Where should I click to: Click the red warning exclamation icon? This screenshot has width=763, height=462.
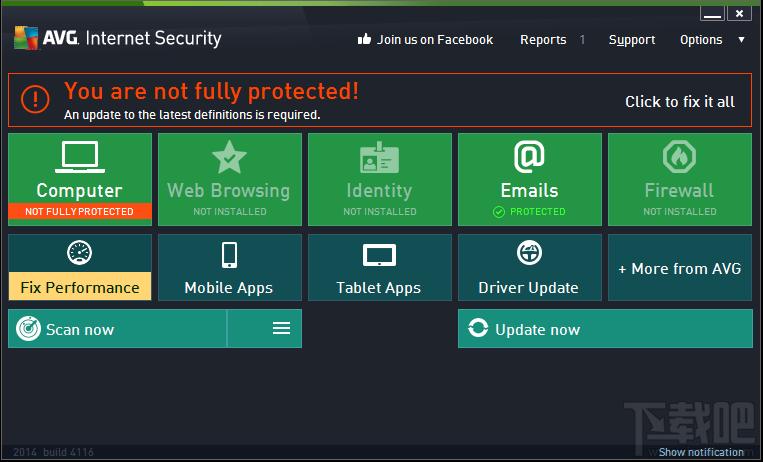36,98
